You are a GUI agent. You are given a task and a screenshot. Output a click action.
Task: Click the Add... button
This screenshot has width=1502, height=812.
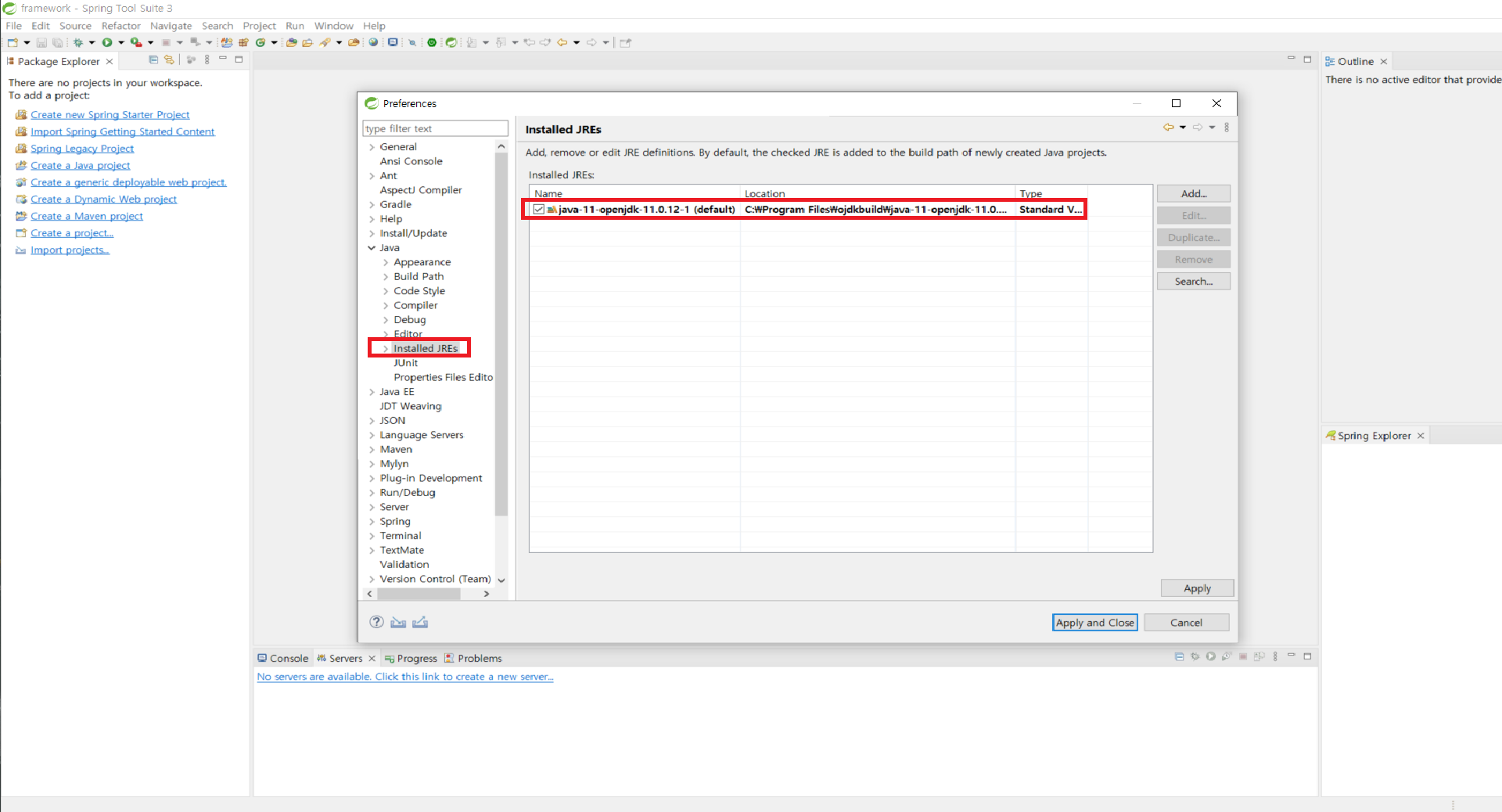point(1194,193)
